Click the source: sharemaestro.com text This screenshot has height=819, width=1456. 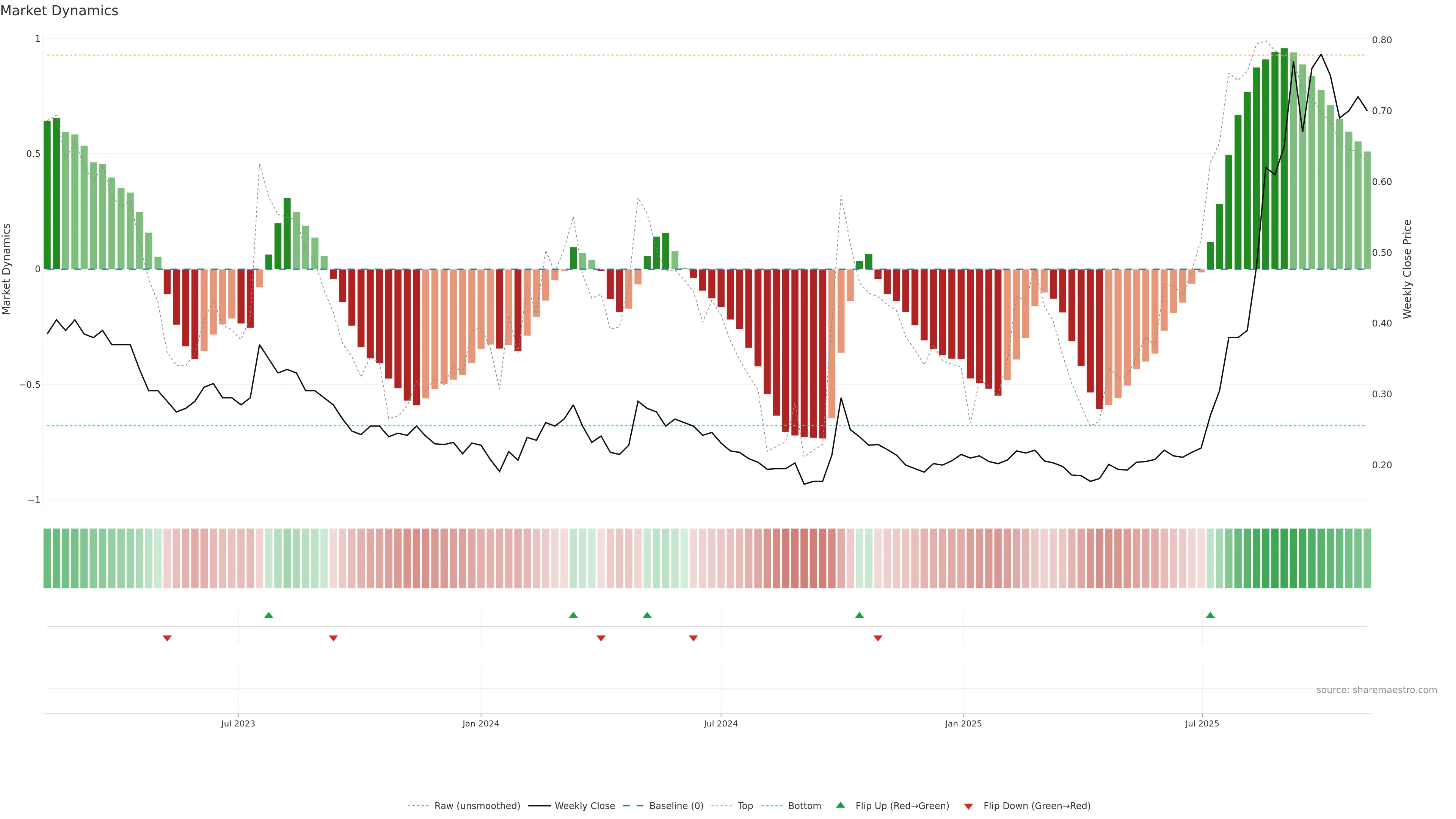coord(1376,690)
